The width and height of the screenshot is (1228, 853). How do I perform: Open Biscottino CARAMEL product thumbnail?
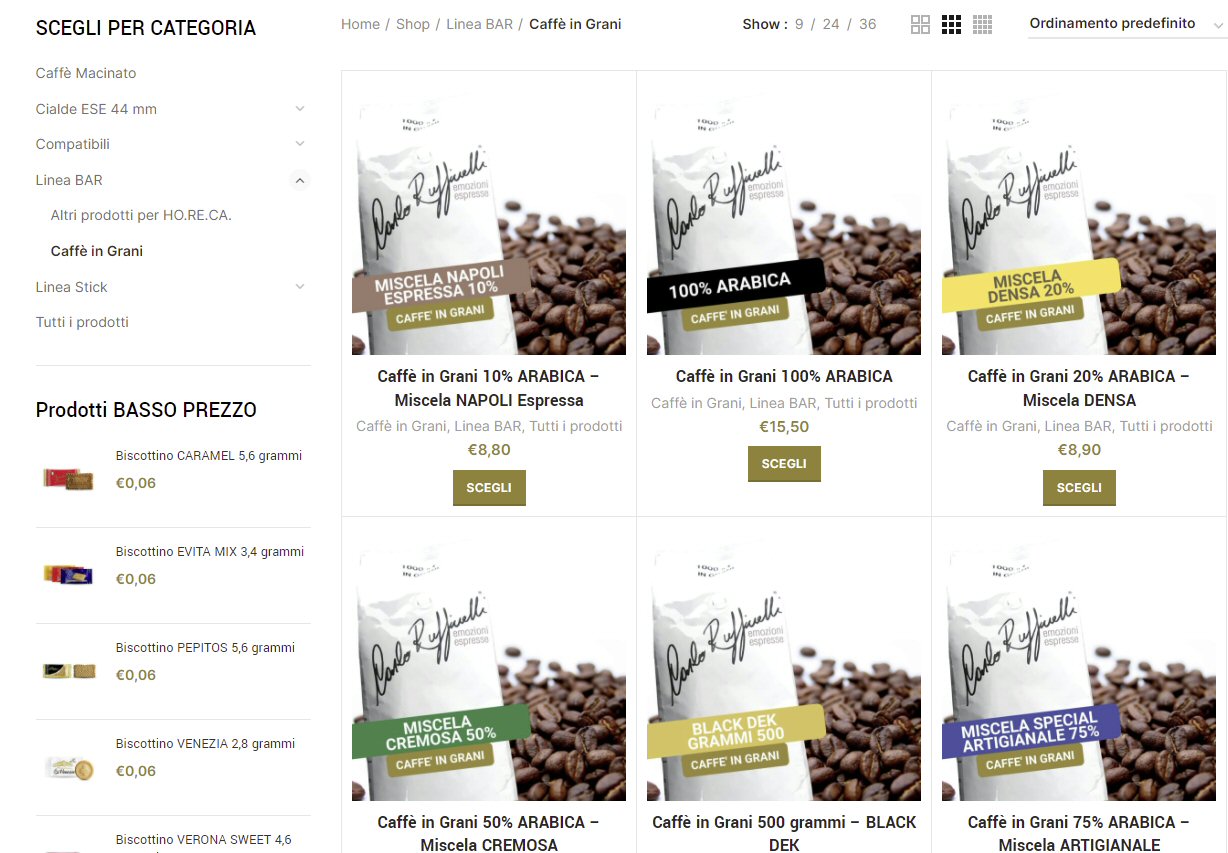(69, 479)
